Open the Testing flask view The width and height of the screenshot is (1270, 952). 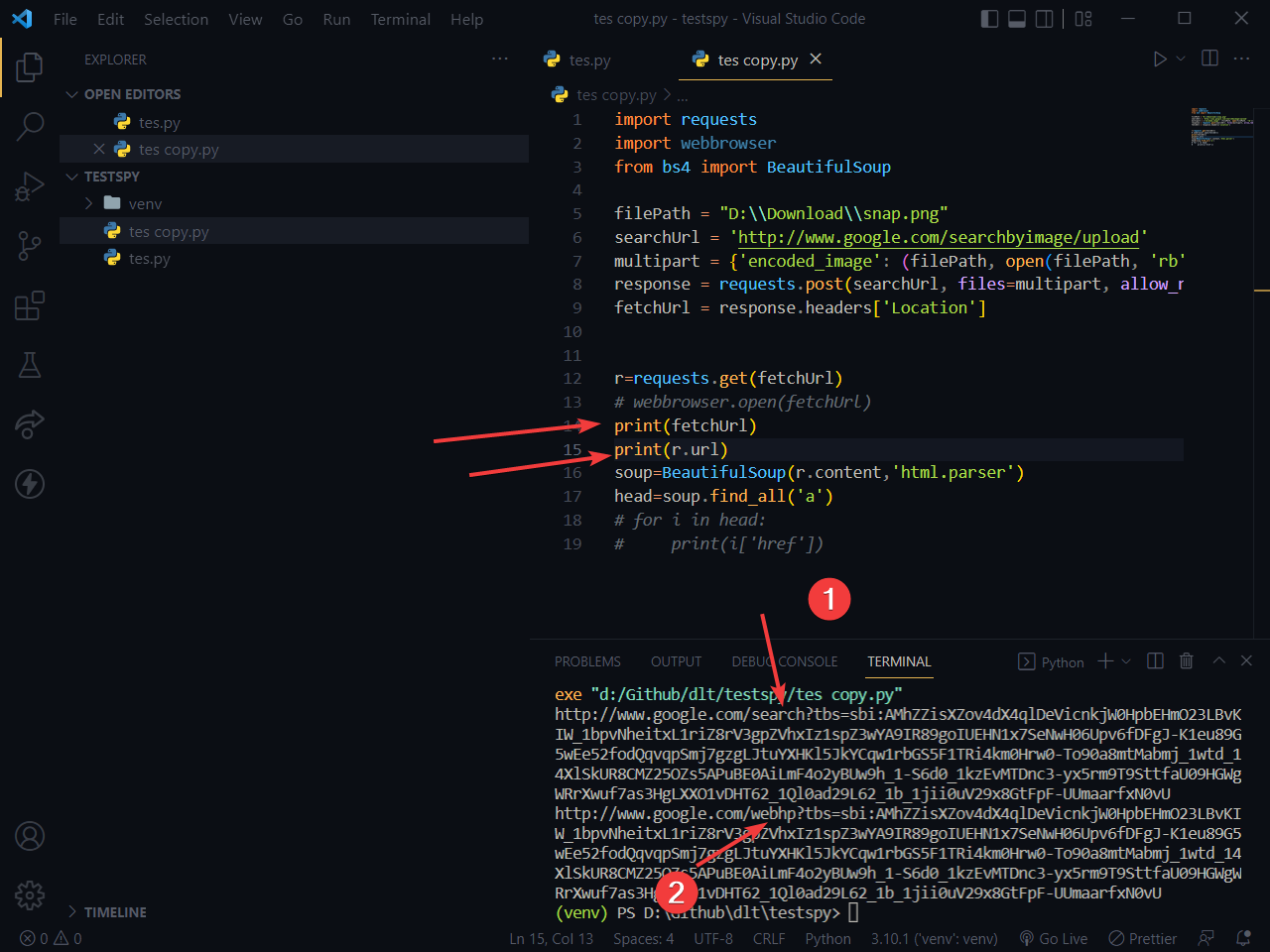tap(30, 365)
